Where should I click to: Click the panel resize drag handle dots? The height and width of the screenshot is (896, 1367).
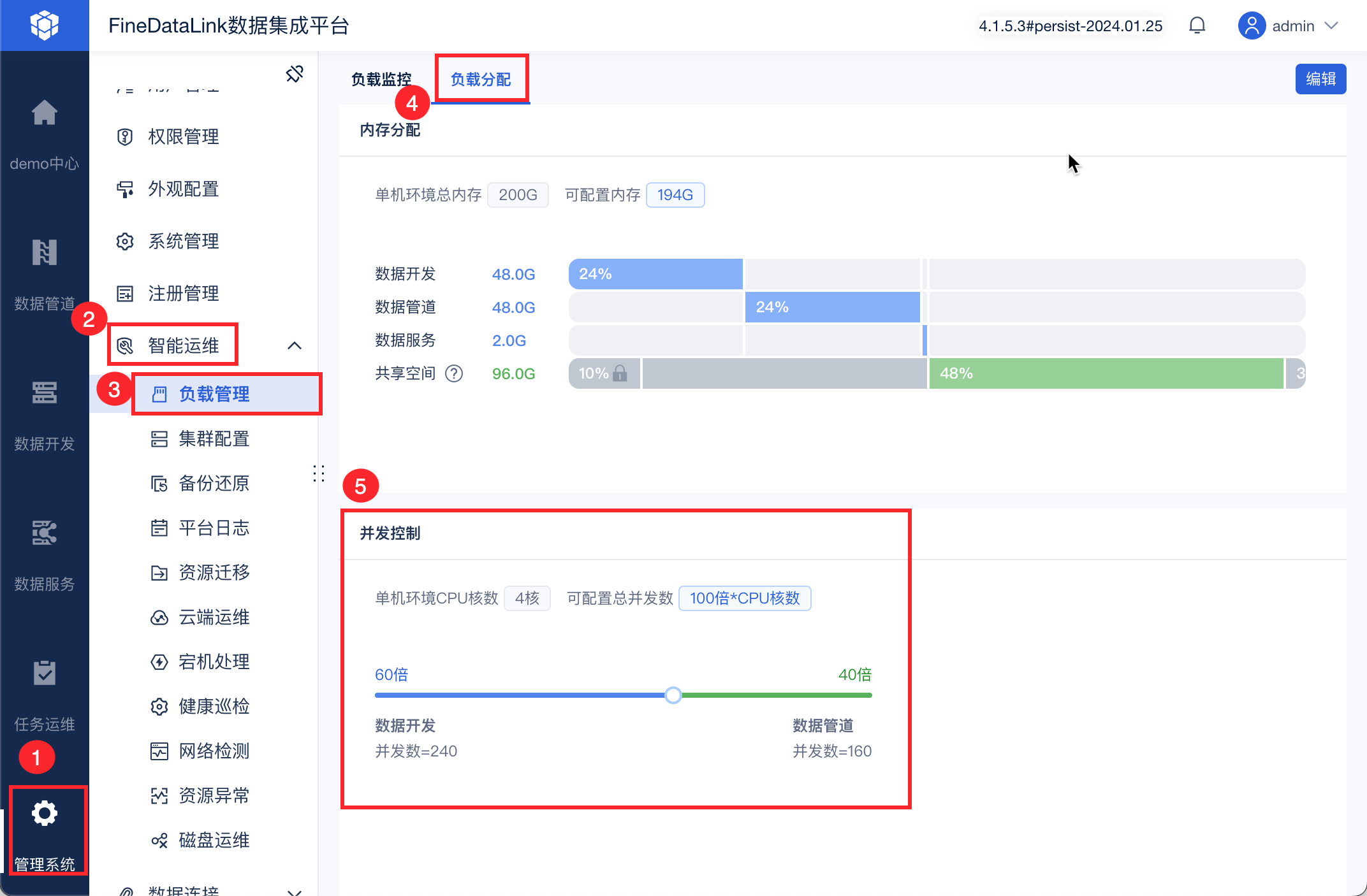pos(319,473)
